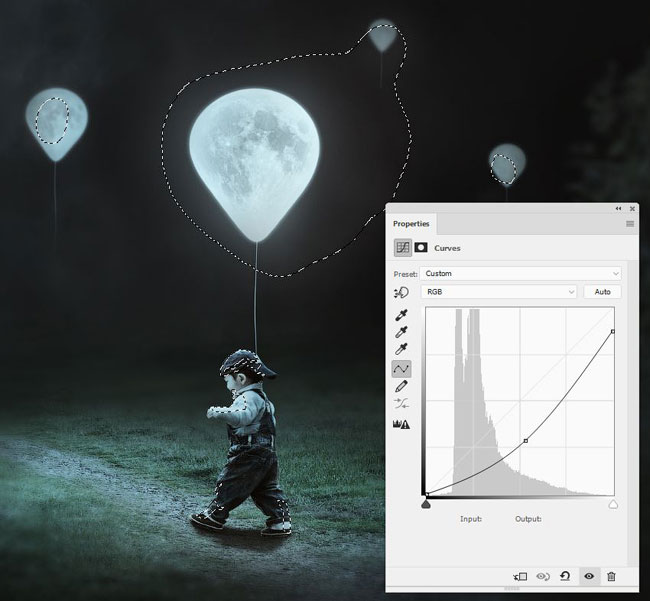View the previous state icon

point(543,576)
